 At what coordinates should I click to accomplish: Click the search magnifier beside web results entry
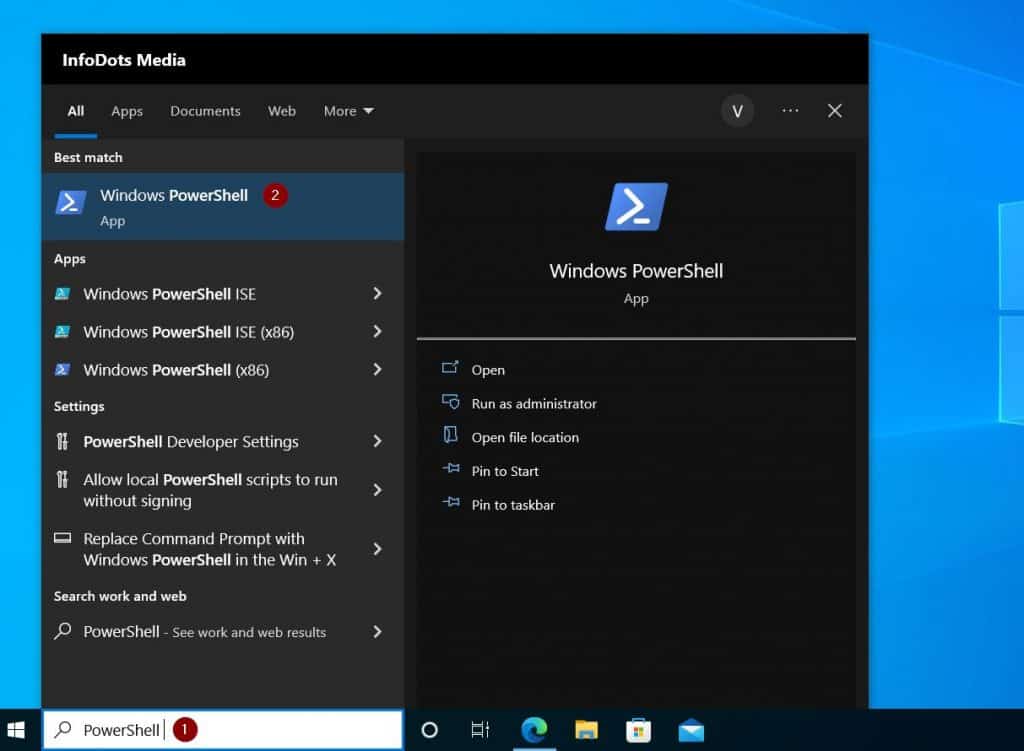[63, 631]
